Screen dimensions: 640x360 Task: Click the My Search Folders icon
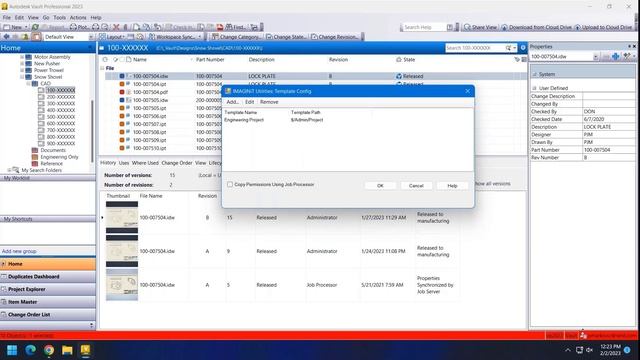[16, 170]
